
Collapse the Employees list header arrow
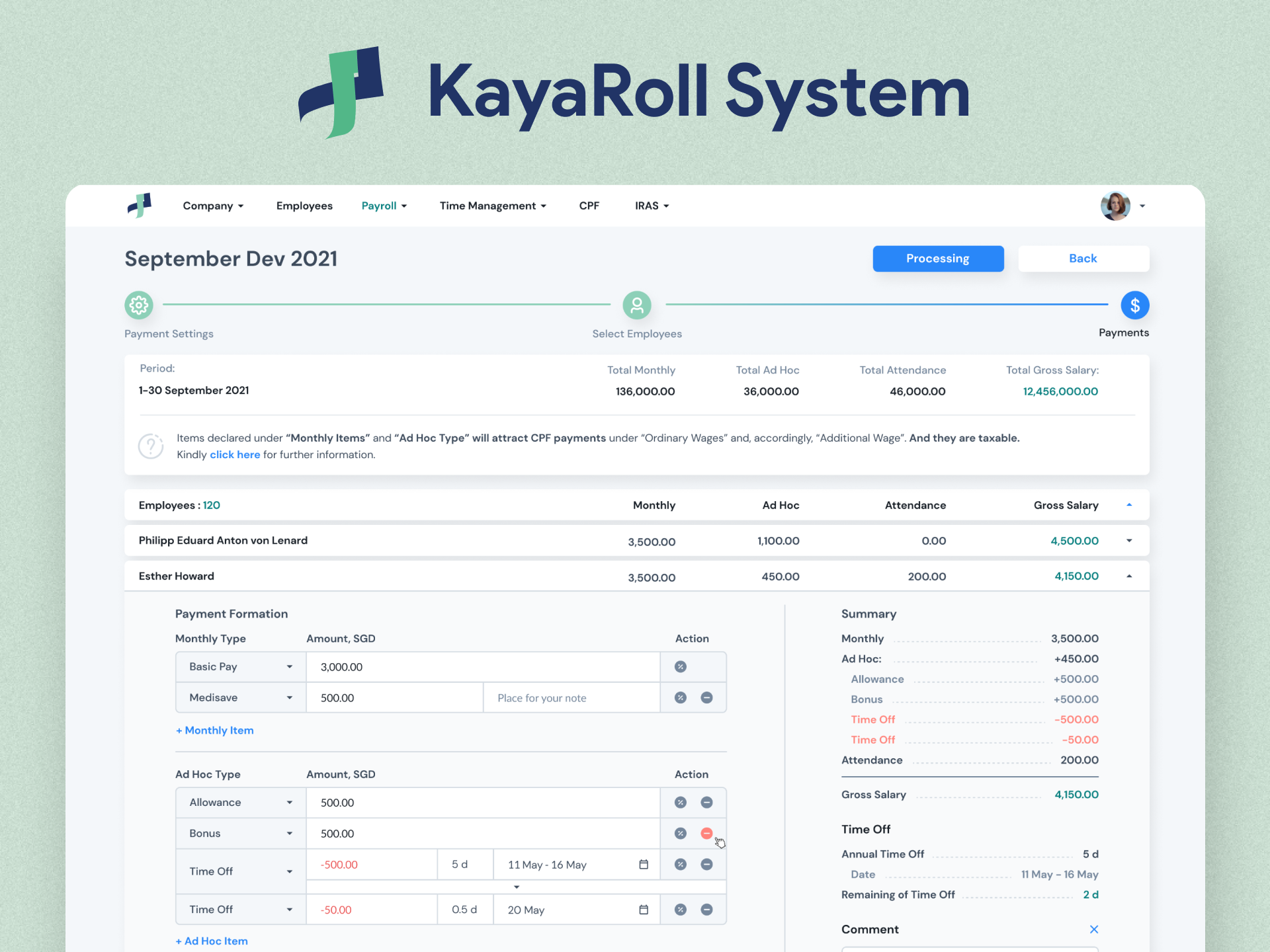pos(1129,505)
